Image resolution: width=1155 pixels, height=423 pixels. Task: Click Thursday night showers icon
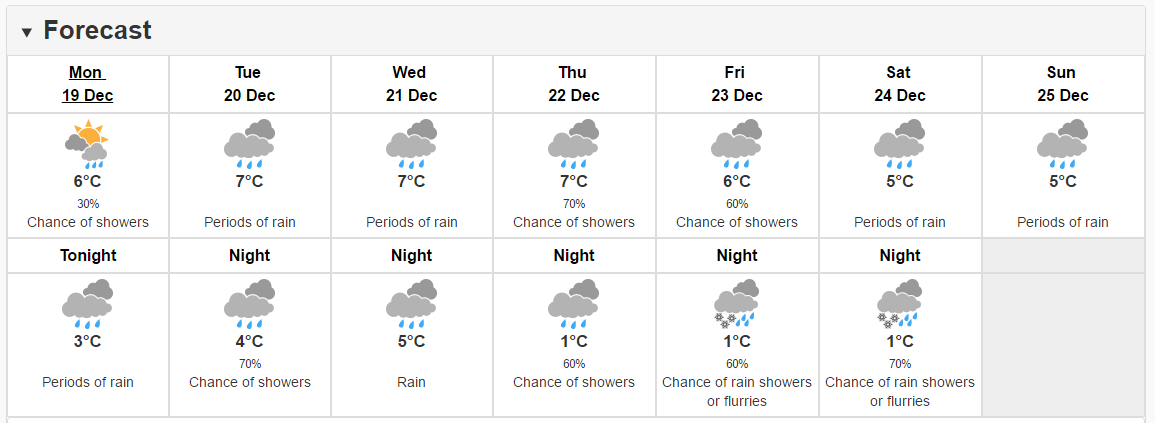[x=574, y=304]
